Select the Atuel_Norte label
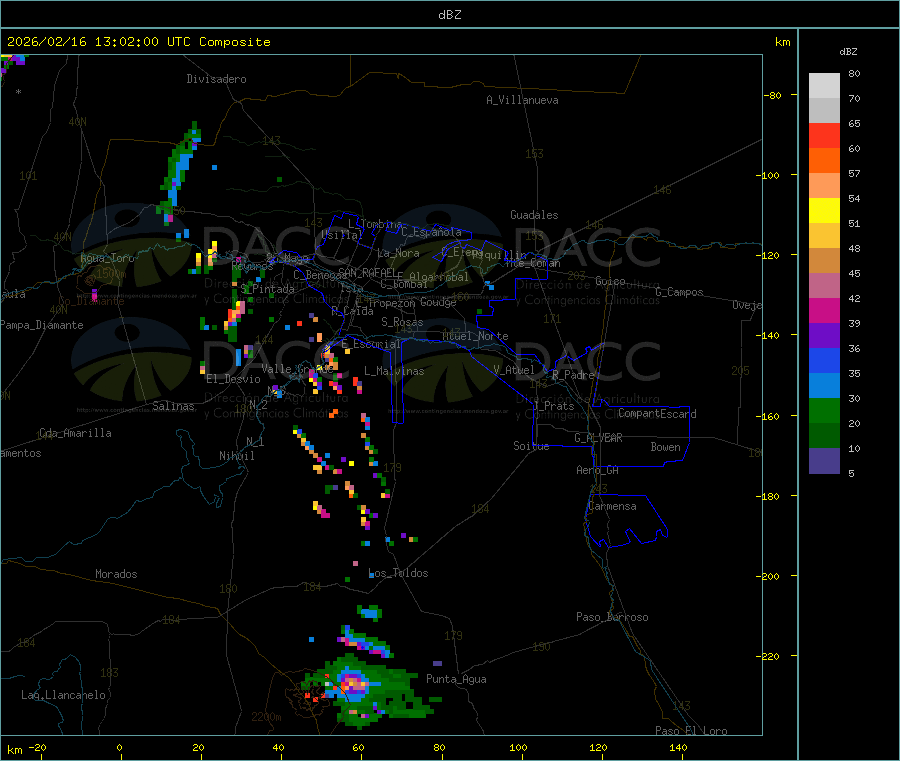This screenshot has width=900, height=761. (475, 336)
